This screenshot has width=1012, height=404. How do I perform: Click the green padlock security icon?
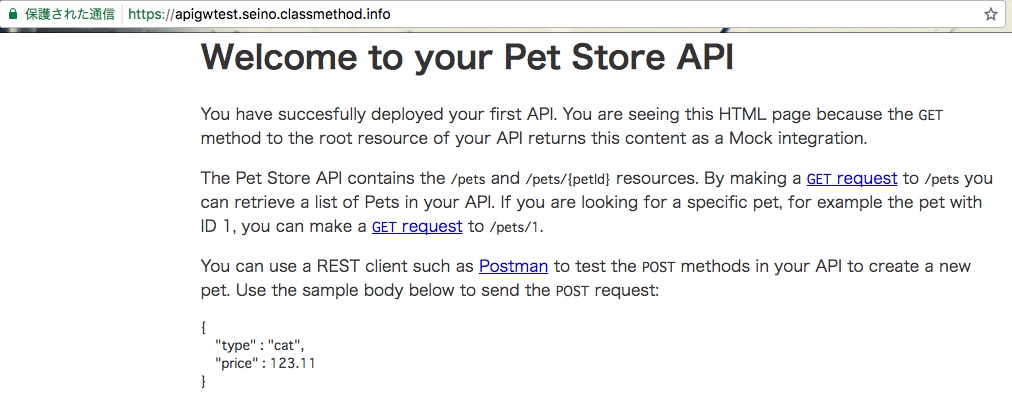12,14
